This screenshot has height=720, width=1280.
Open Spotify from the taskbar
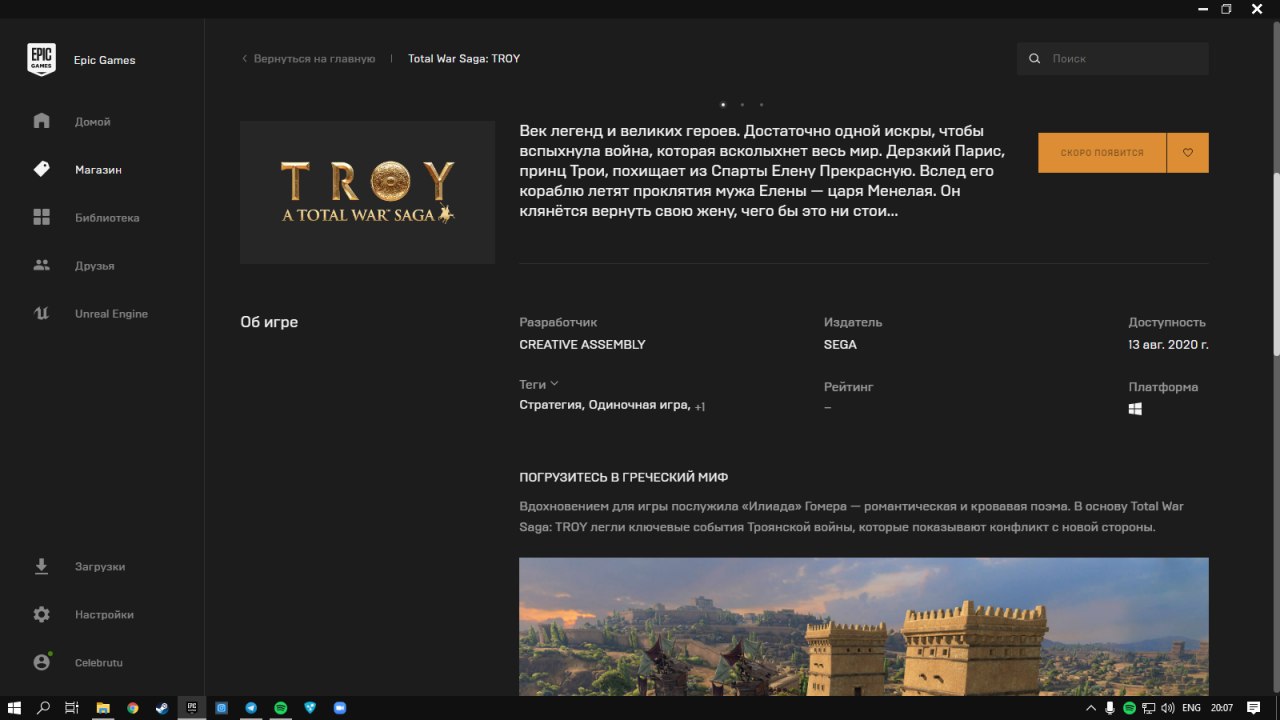[281, 708]
